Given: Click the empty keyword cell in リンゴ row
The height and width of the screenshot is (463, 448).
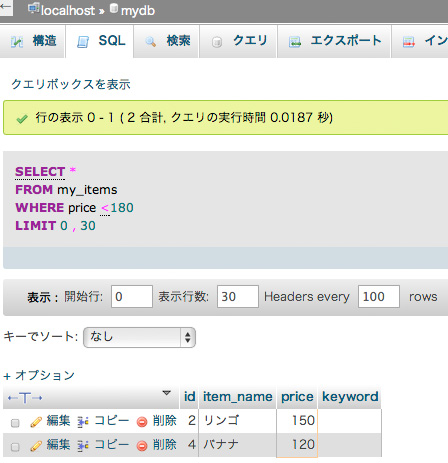Looking at the screenshot, I should (x=350, y=421).
